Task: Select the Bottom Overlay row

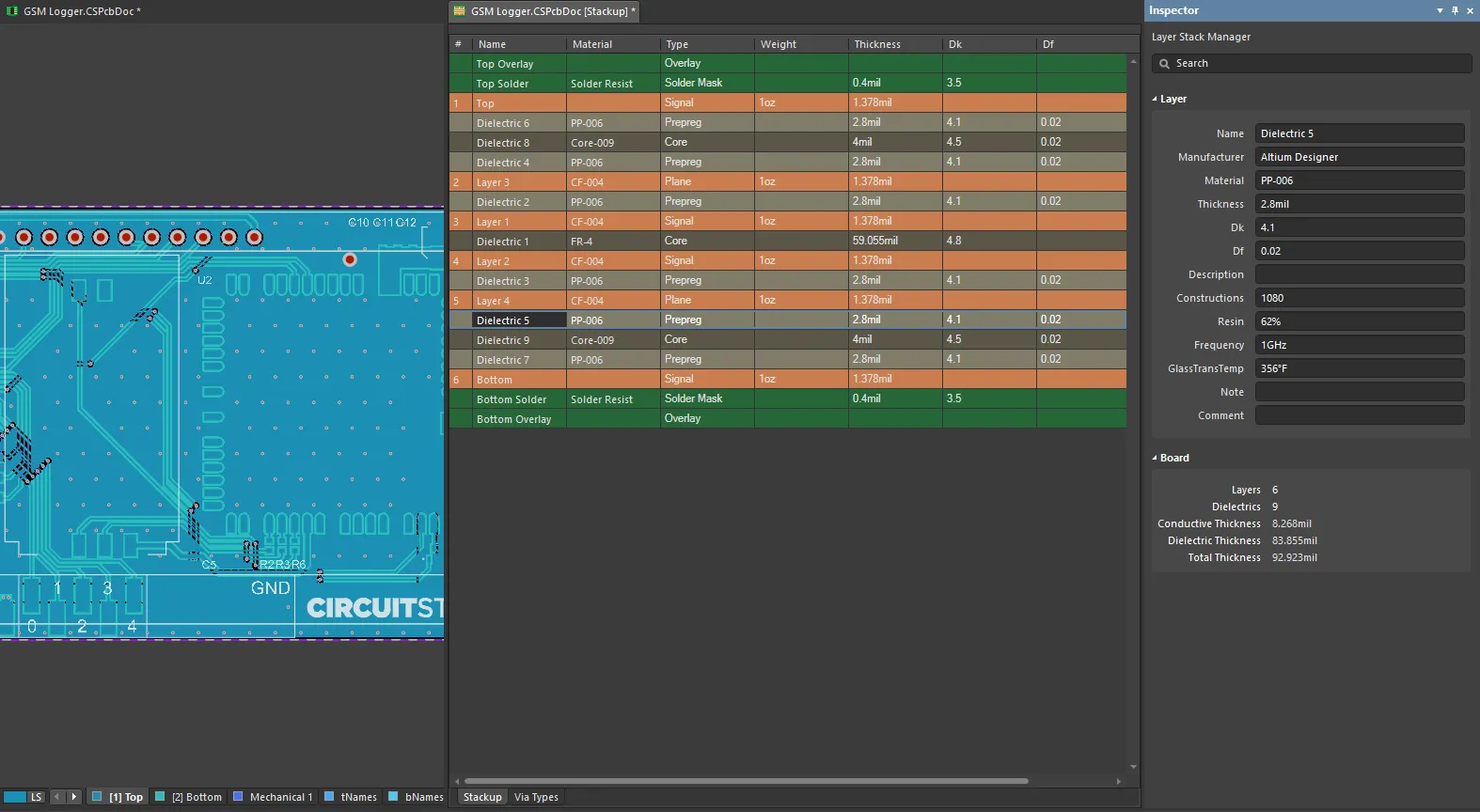Action: pyautogui.click(x=788, y=419)
